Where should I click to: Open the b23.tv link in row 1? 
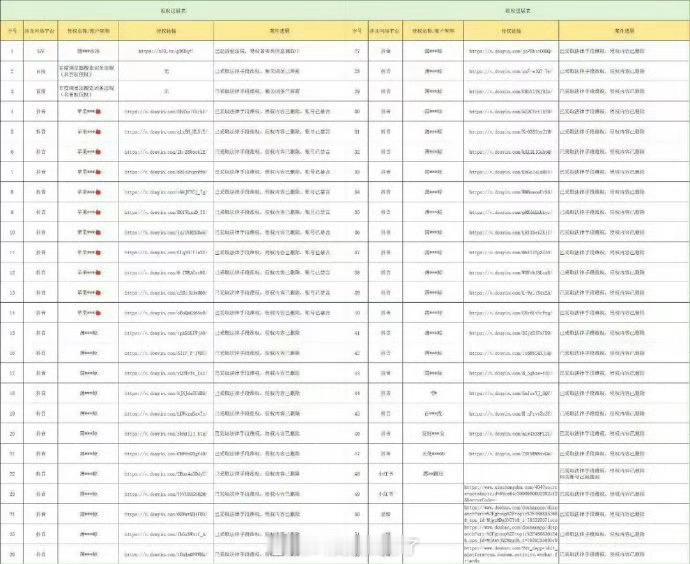(x=166, y=51)
